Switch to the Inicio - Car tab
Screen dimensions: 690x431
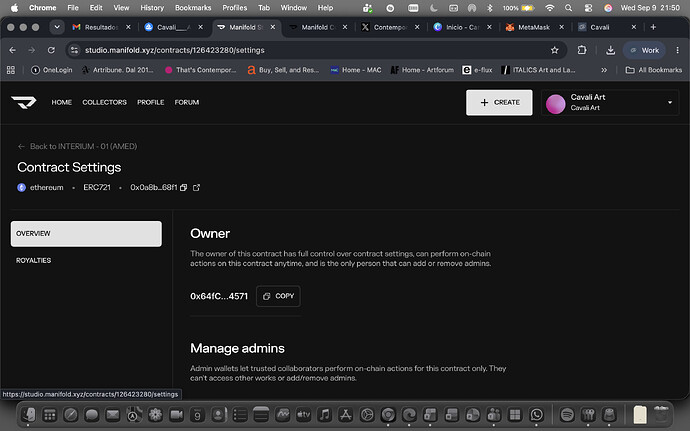pyautogui.click(x=462, y=27)
